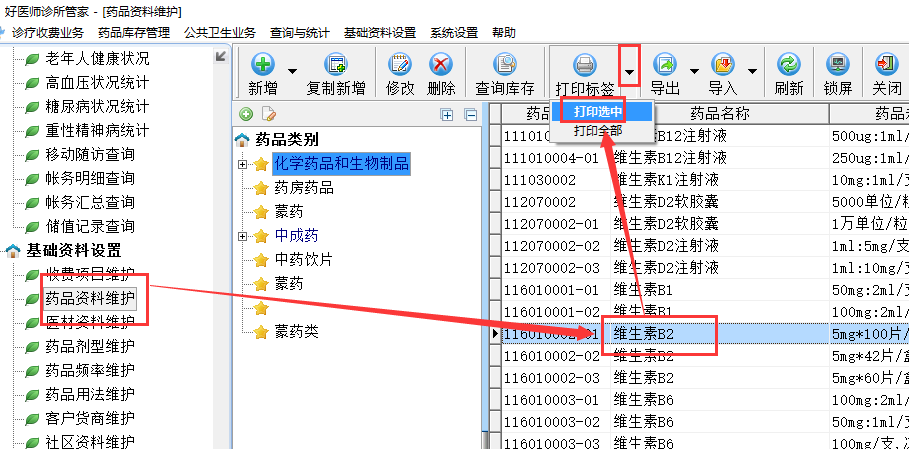Viewport: 909px width, 449px height.
Task: Select the 中成药 category
Action: point(296,235)
